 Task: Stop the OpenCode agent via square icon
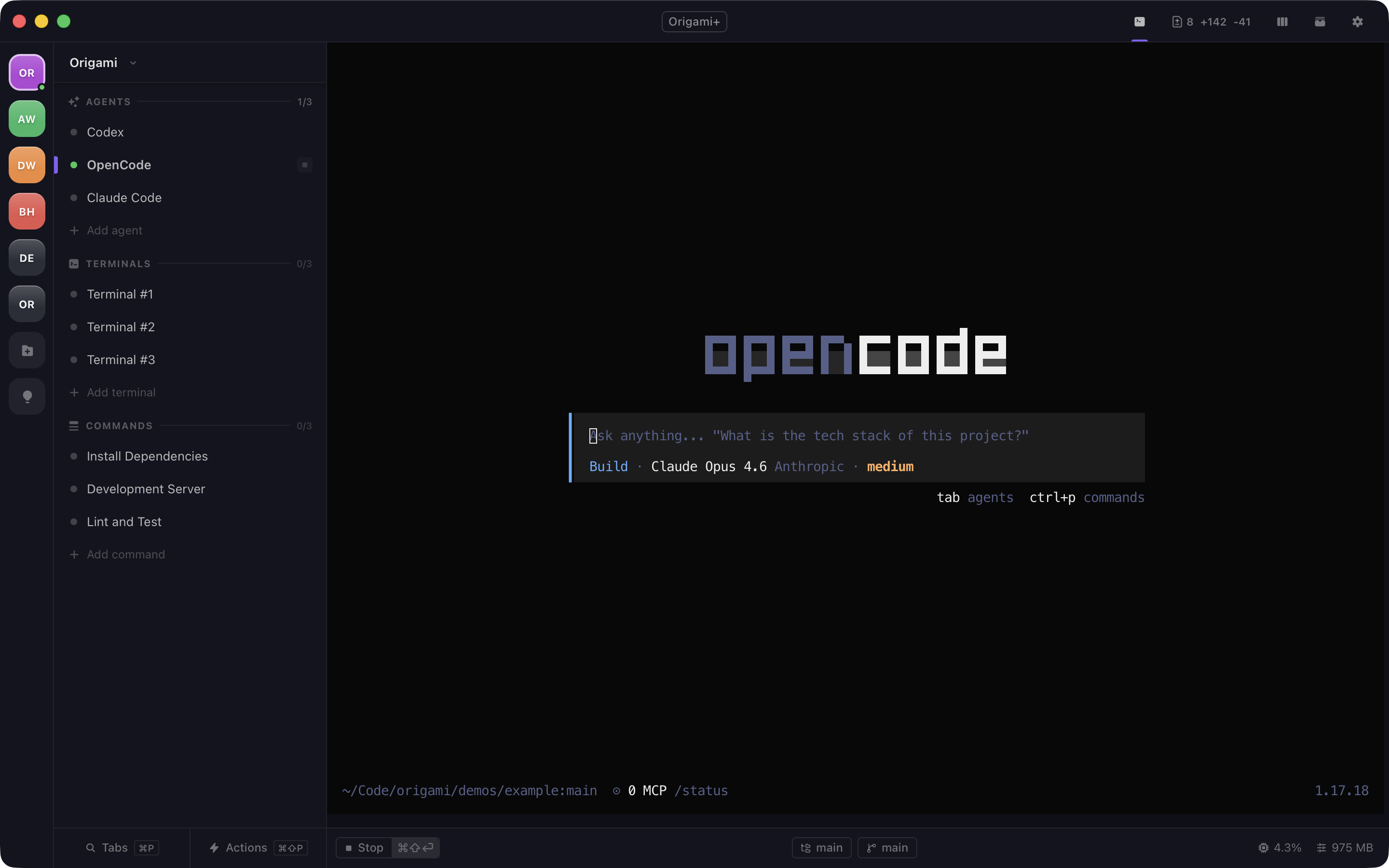[x=305, y=165]
